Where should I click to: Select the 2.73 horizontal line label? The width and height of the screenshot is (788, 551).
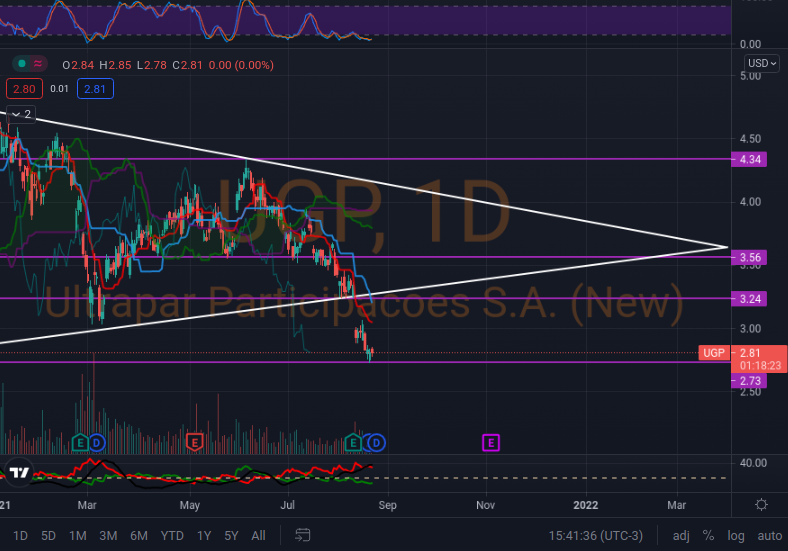click(x=749, y=381)
